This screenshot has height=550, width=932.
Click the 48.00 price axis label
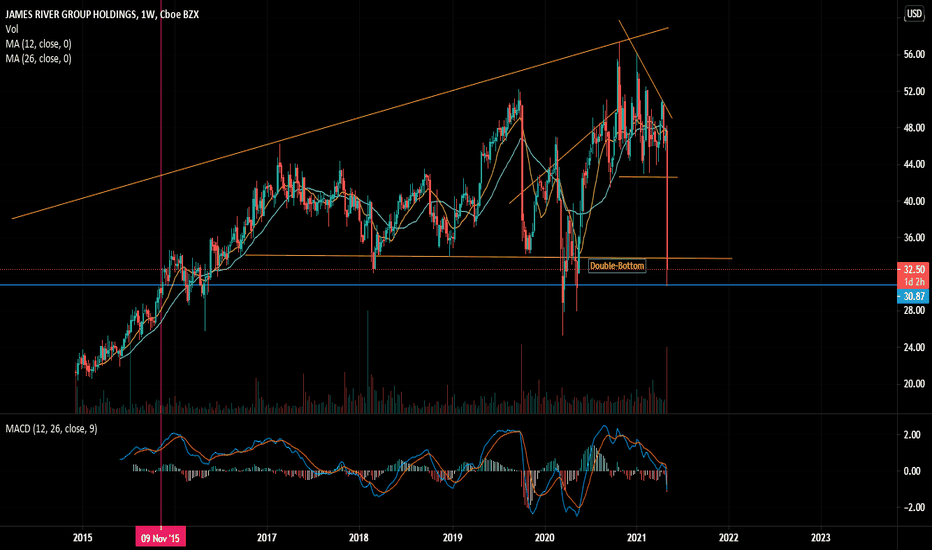pyautogui.click(x=914, y=128)
